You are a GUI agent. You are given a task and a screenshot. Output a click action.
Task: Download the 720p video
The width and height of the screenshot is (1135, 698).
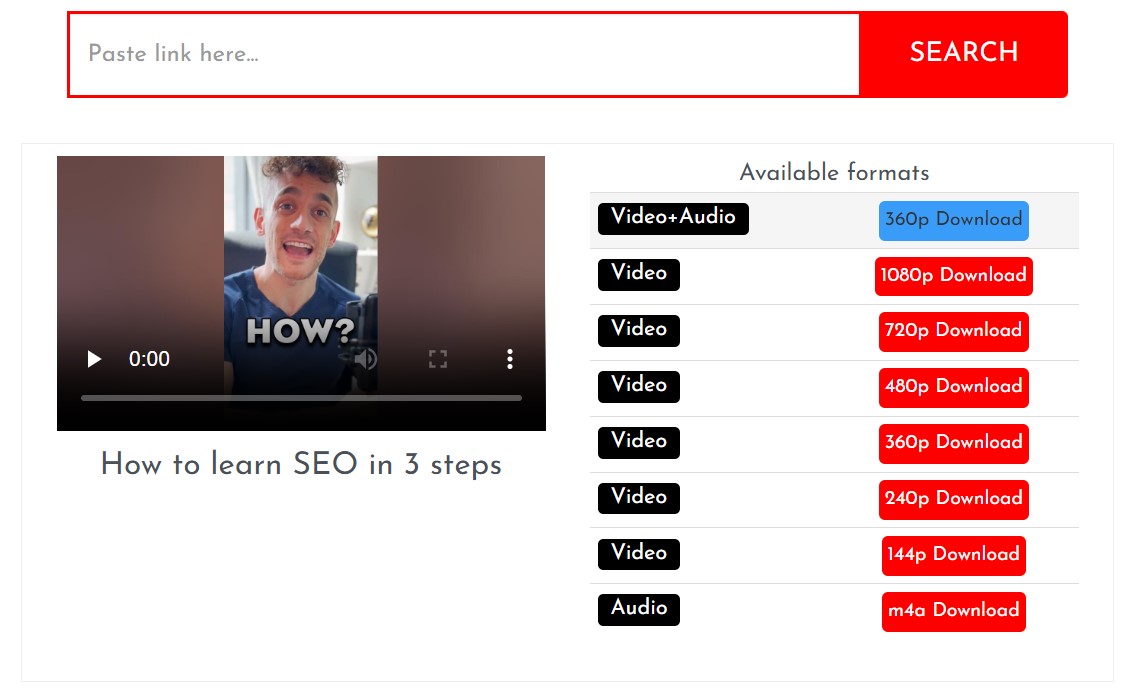[x=953, y=331]
